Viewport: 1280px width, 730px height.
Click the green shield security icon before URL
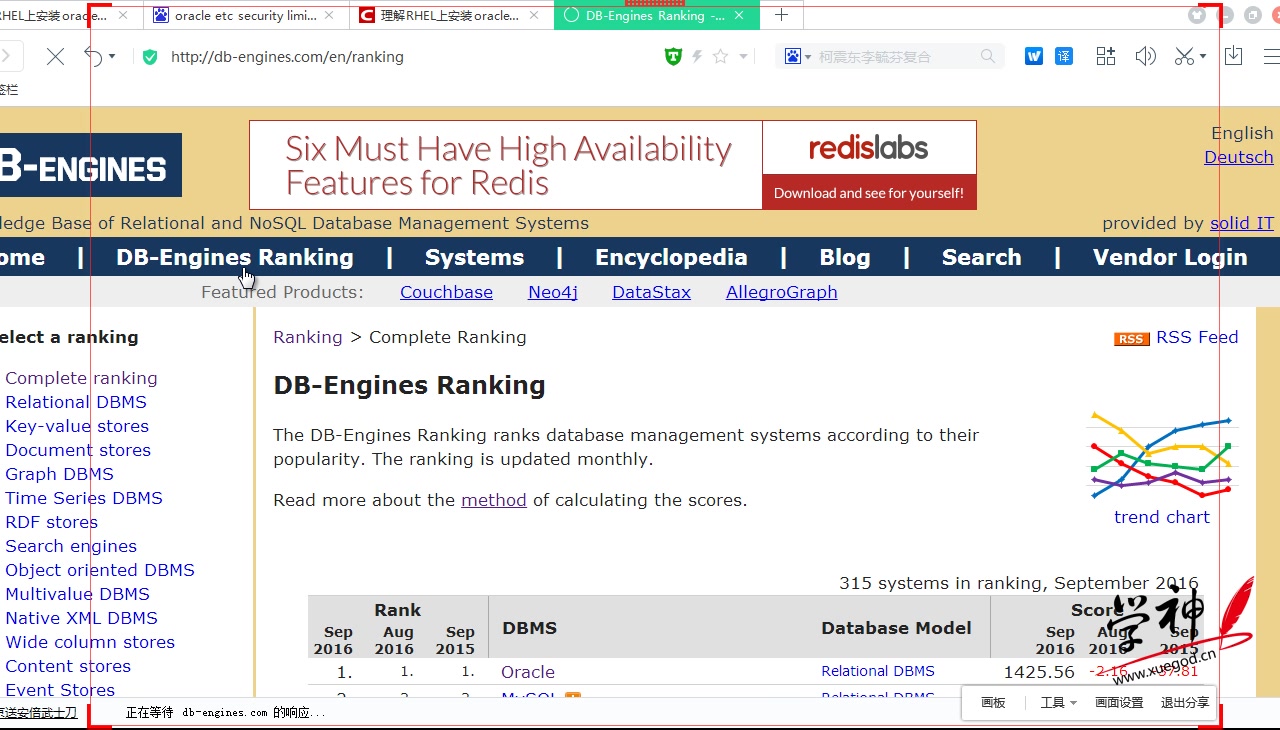click(x=150, y=57)
